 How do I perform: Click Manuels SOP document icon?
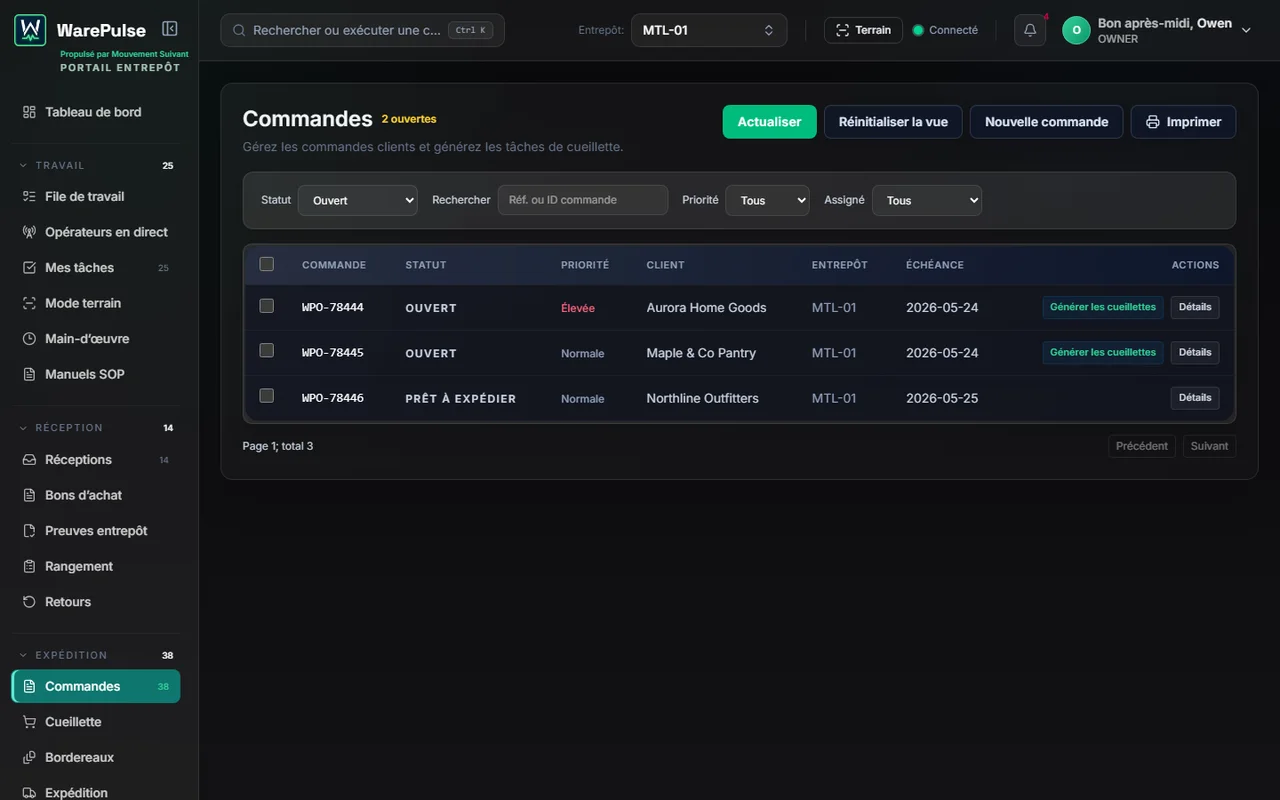point(29,374)
